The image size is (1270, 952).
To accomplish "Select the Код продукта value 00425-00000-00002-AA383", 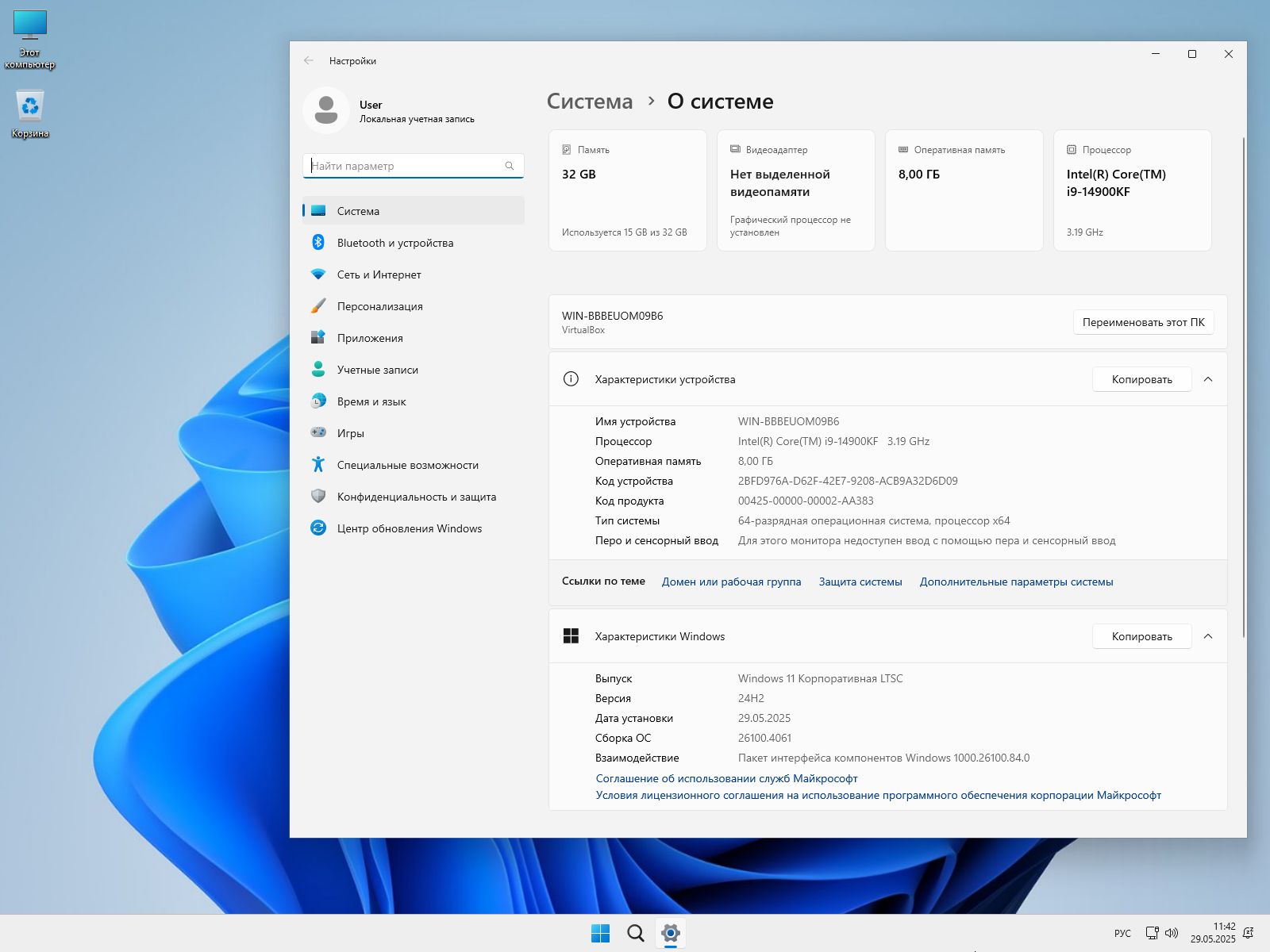I will tap(806, 501).
